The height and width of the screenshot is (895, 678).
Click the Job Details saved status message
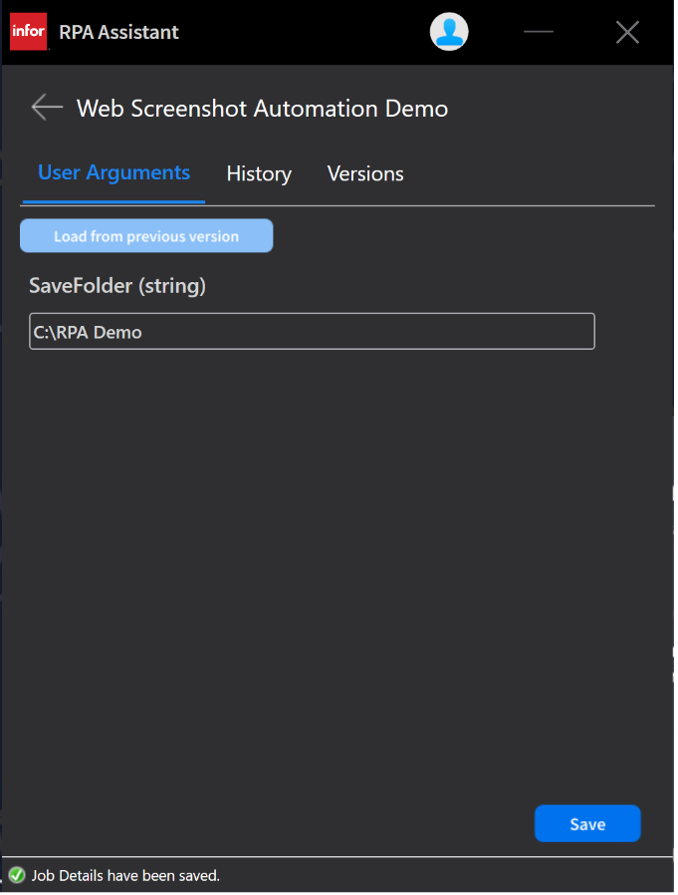point(125,876)
